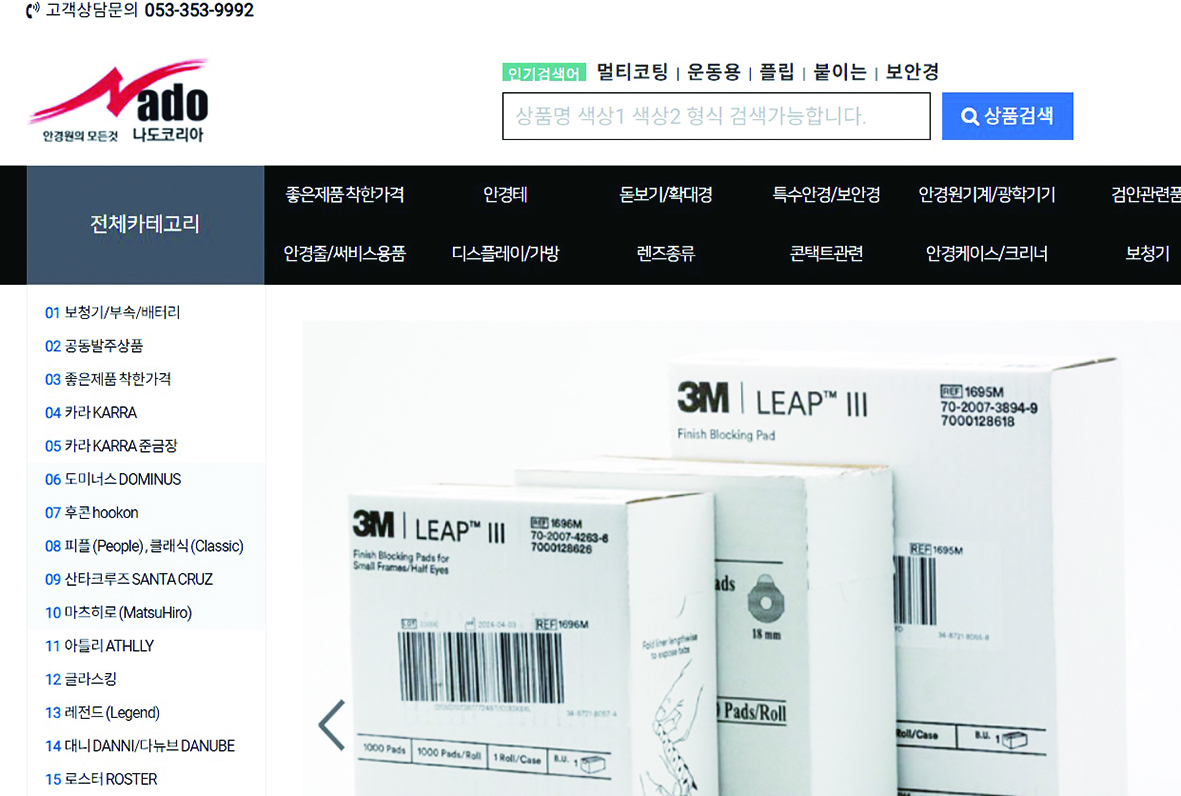Click the previous slide arrow on banner
Viewport: 1181px width, 796px height.
point(331,724)
